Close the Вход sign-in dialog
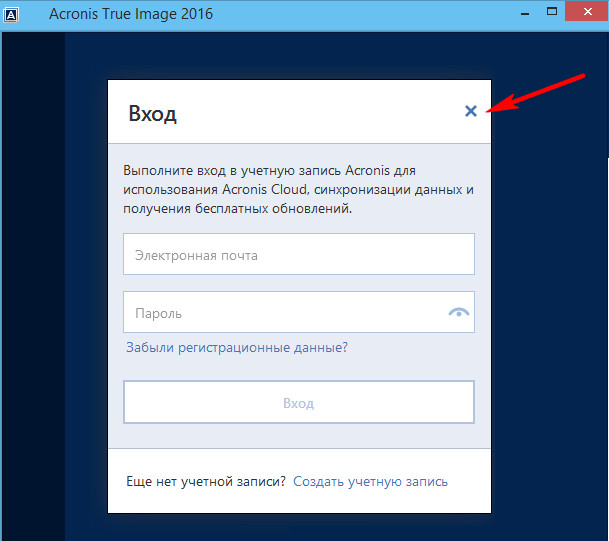This screenshot has height=541, width=609. click(471, 111)
